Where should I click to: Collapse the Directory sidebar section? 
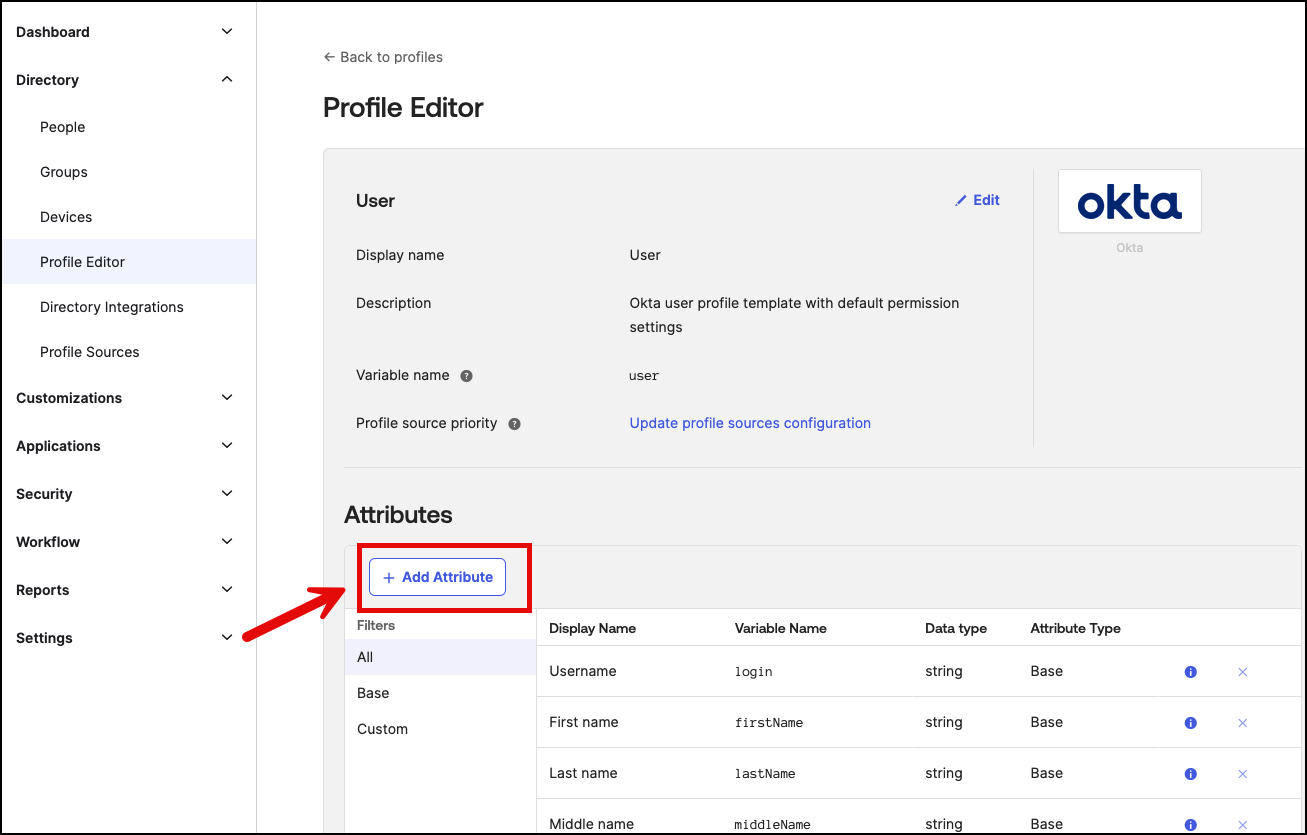click(227, 80)
